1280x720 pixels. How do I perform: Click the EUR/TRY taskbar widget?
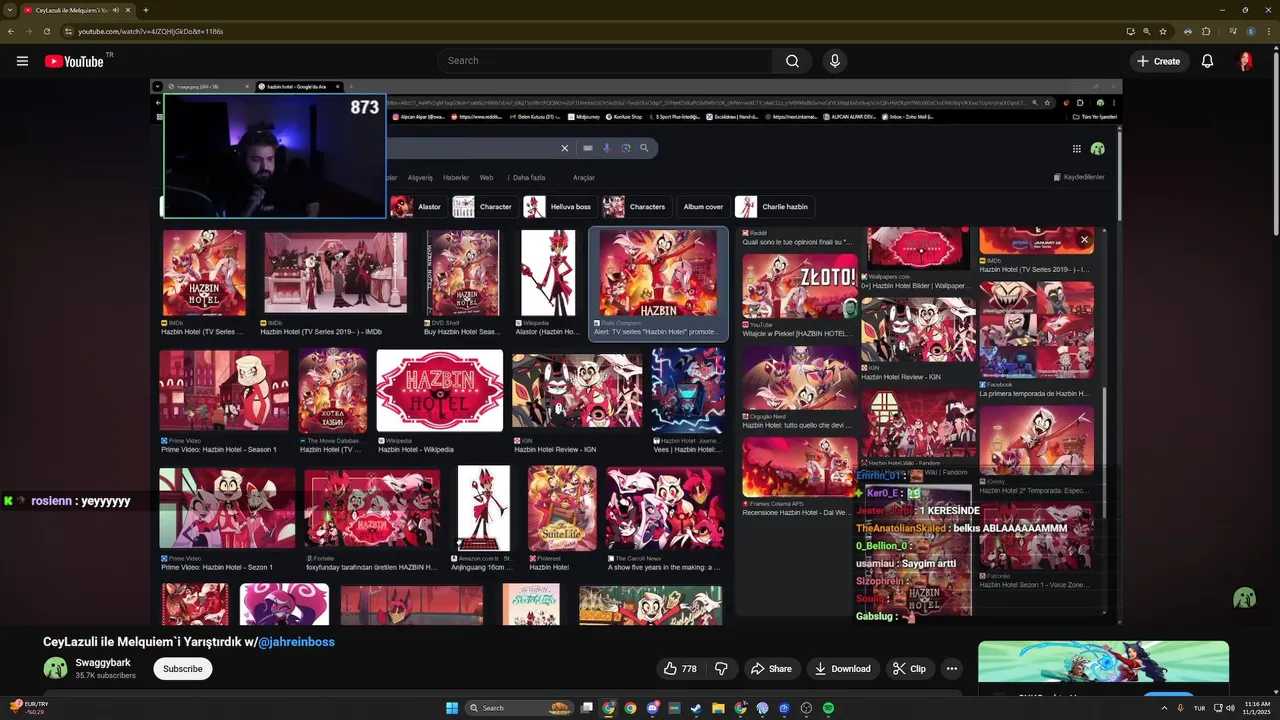click(28, 708)
